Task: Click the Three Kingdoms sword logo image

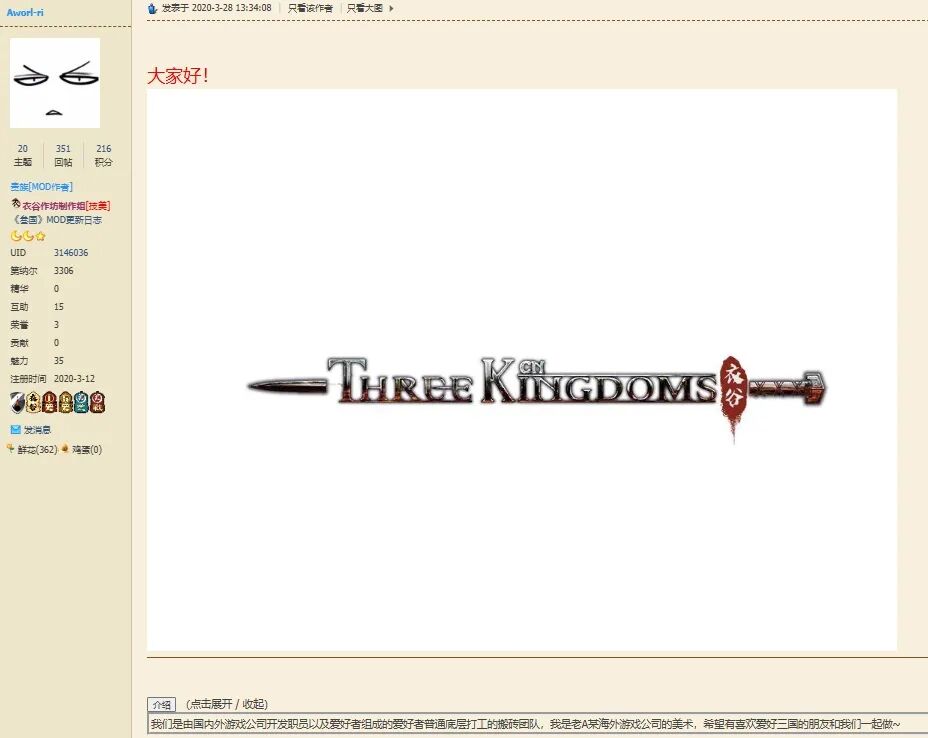Action: 521,370
